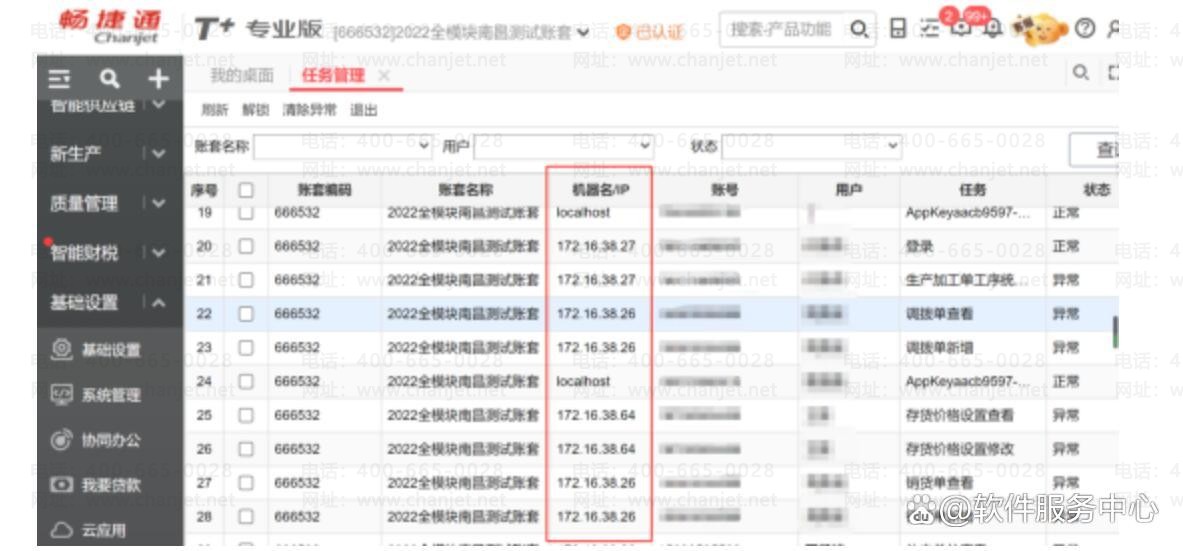Click the sidebar search magnifier icon
1183x551 pixels.
click(109, 78)
